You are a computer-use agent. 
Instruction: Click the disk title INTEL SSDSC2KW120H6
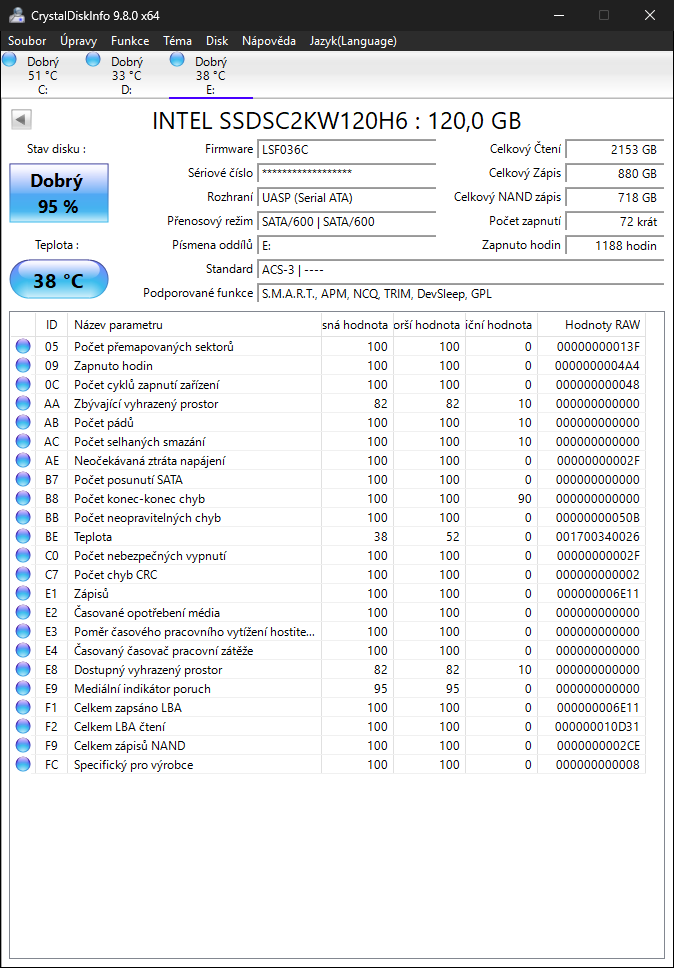click(280, 120)
